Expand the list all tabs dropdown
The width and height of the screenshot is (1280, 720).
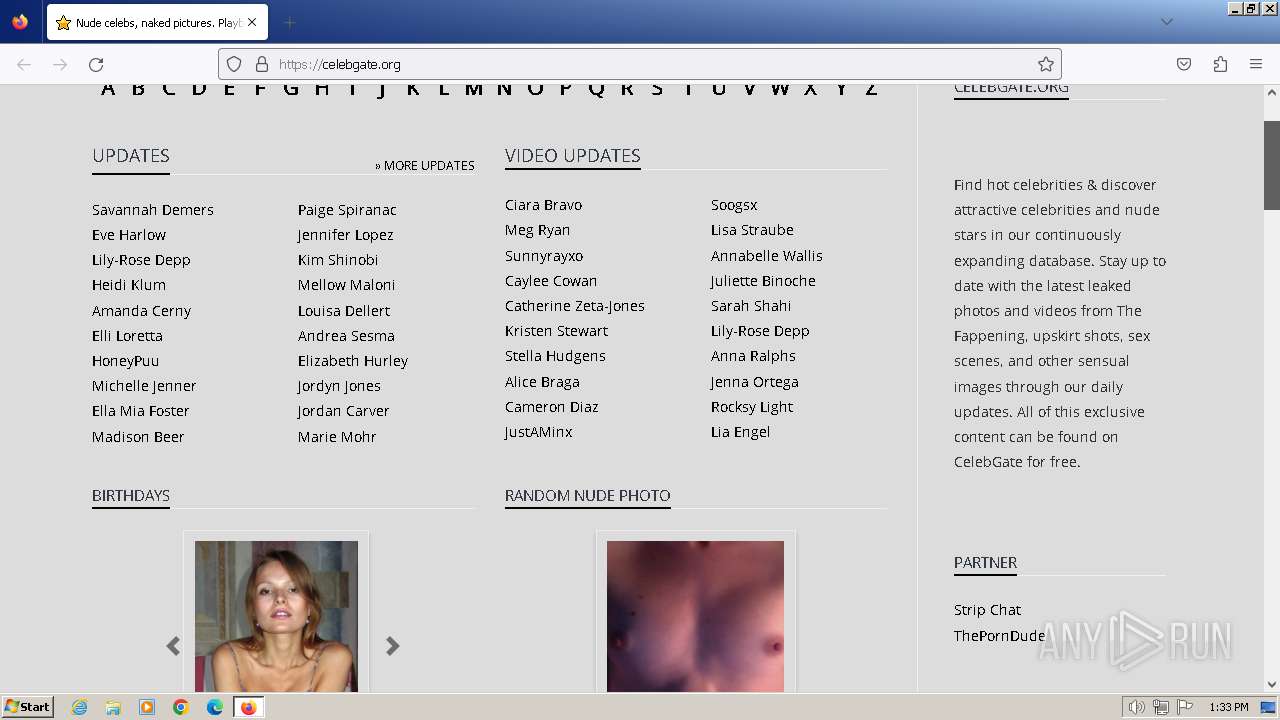[x=1166, y=22]
